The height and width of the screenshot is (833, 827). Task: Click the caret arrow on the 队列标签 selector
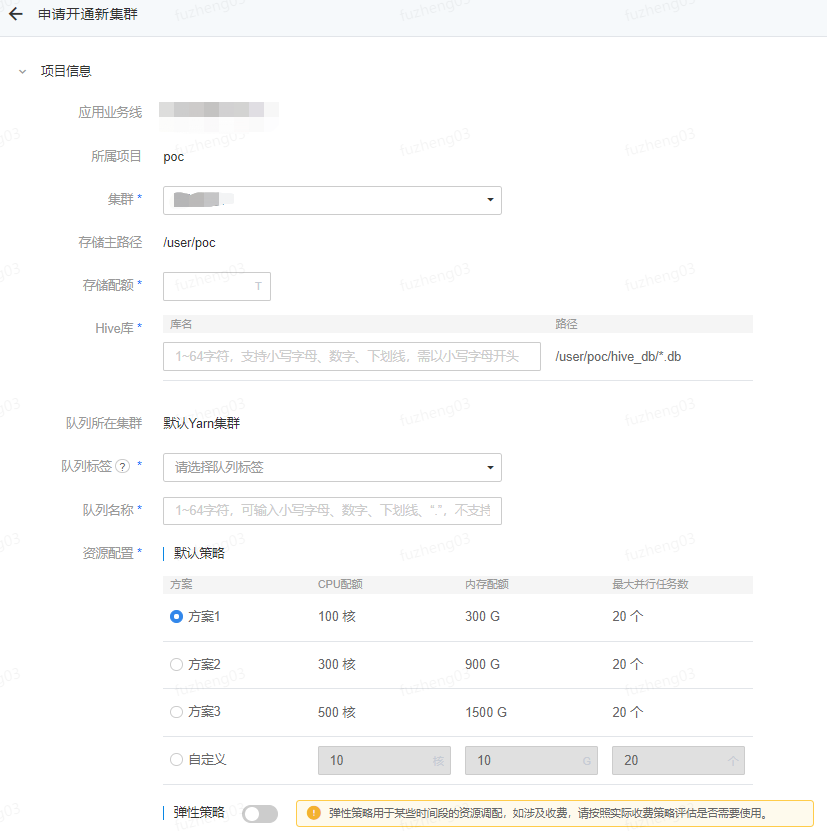(x=489, y=467)
